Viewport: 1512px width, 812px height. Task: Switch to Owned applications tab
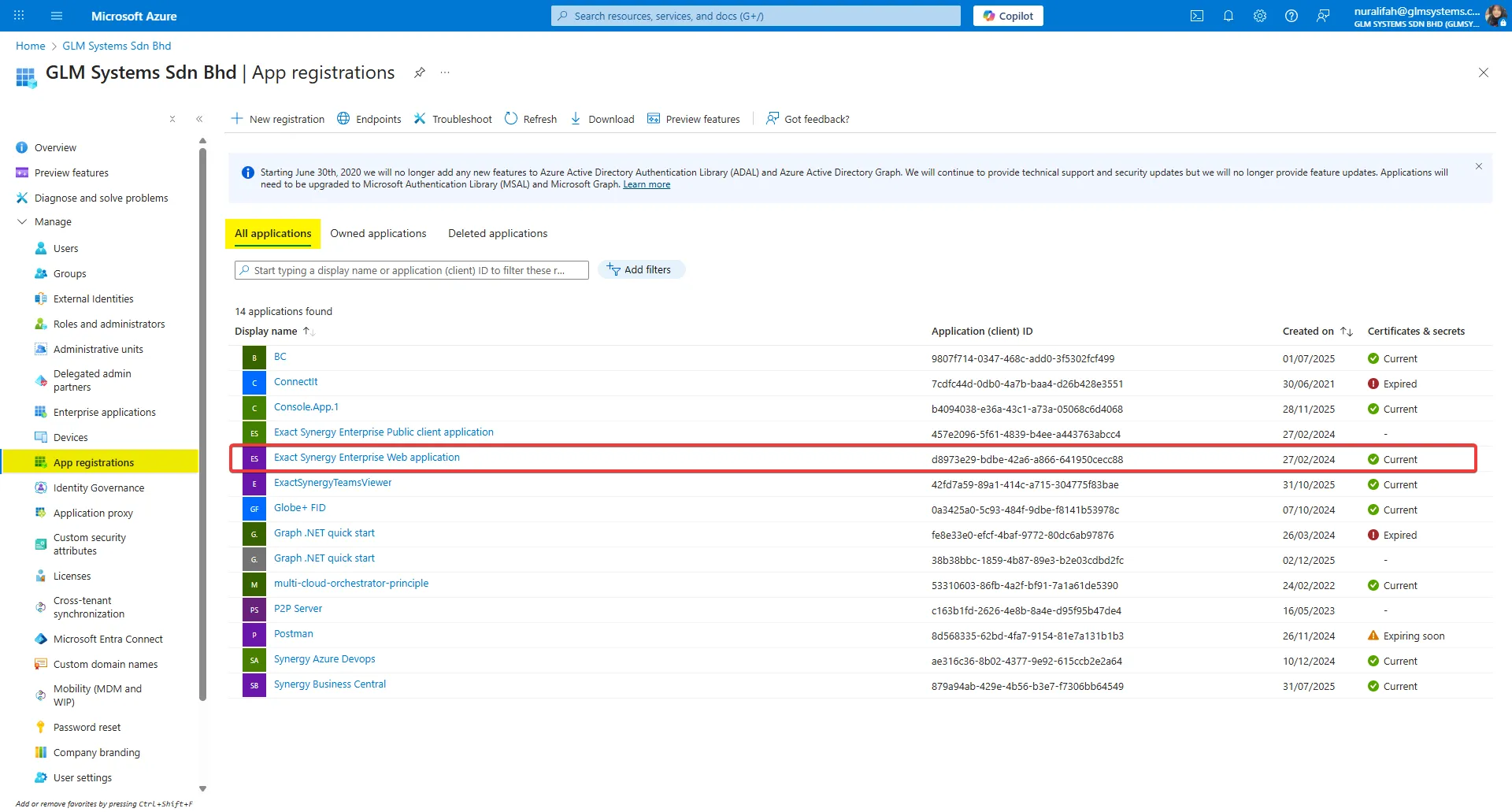click(378, 234)
